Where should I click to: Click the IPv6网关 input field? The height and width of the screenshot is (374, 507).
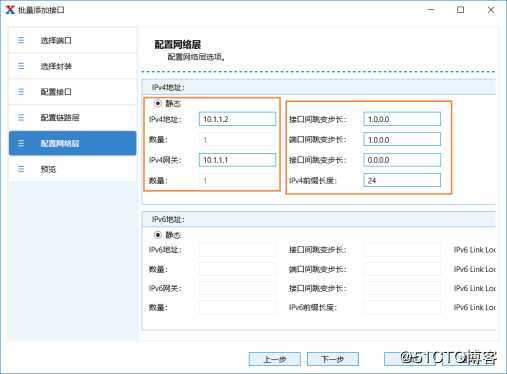[237, 288]
